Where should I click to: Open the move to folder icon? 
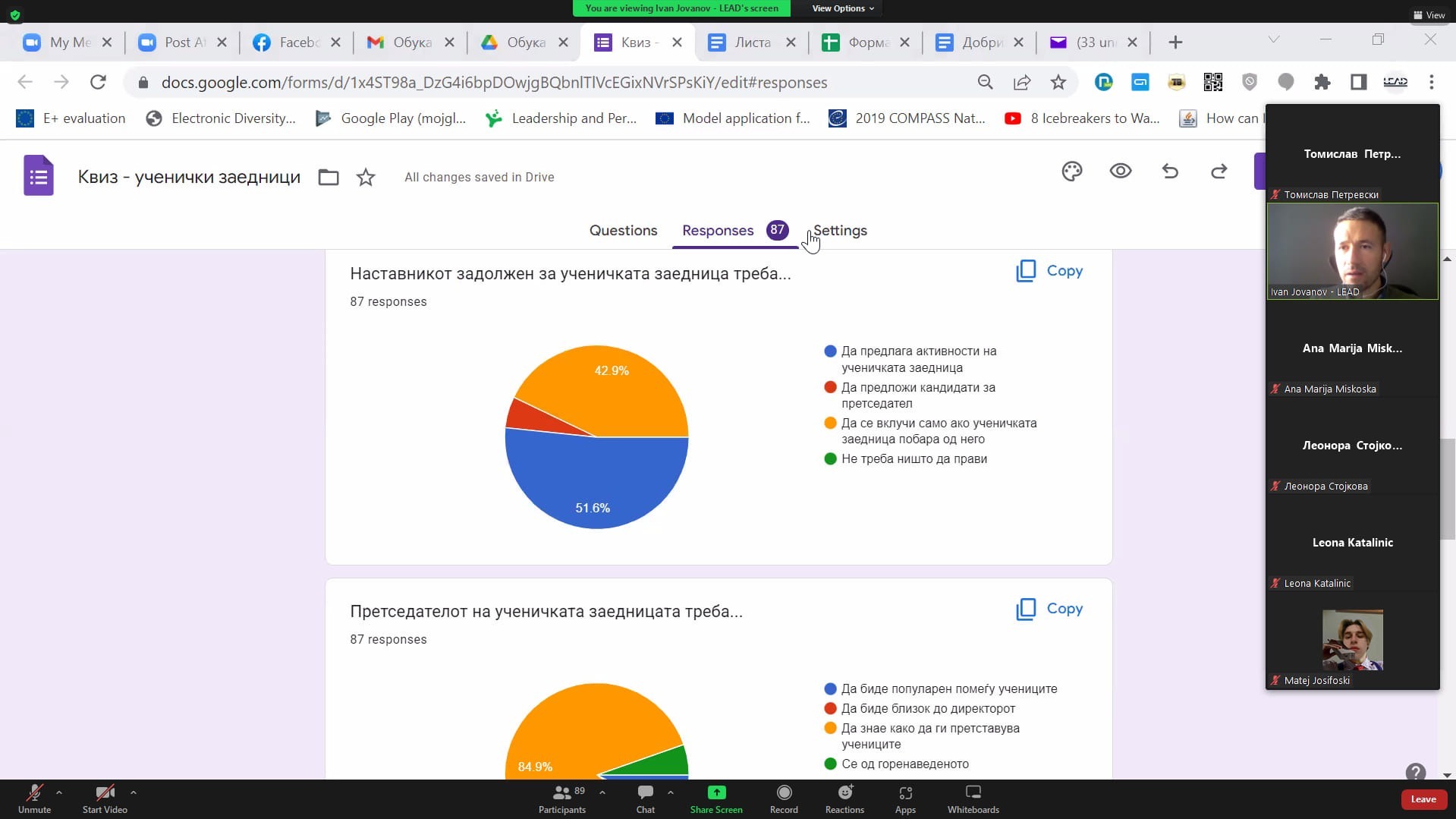(329, 178)
